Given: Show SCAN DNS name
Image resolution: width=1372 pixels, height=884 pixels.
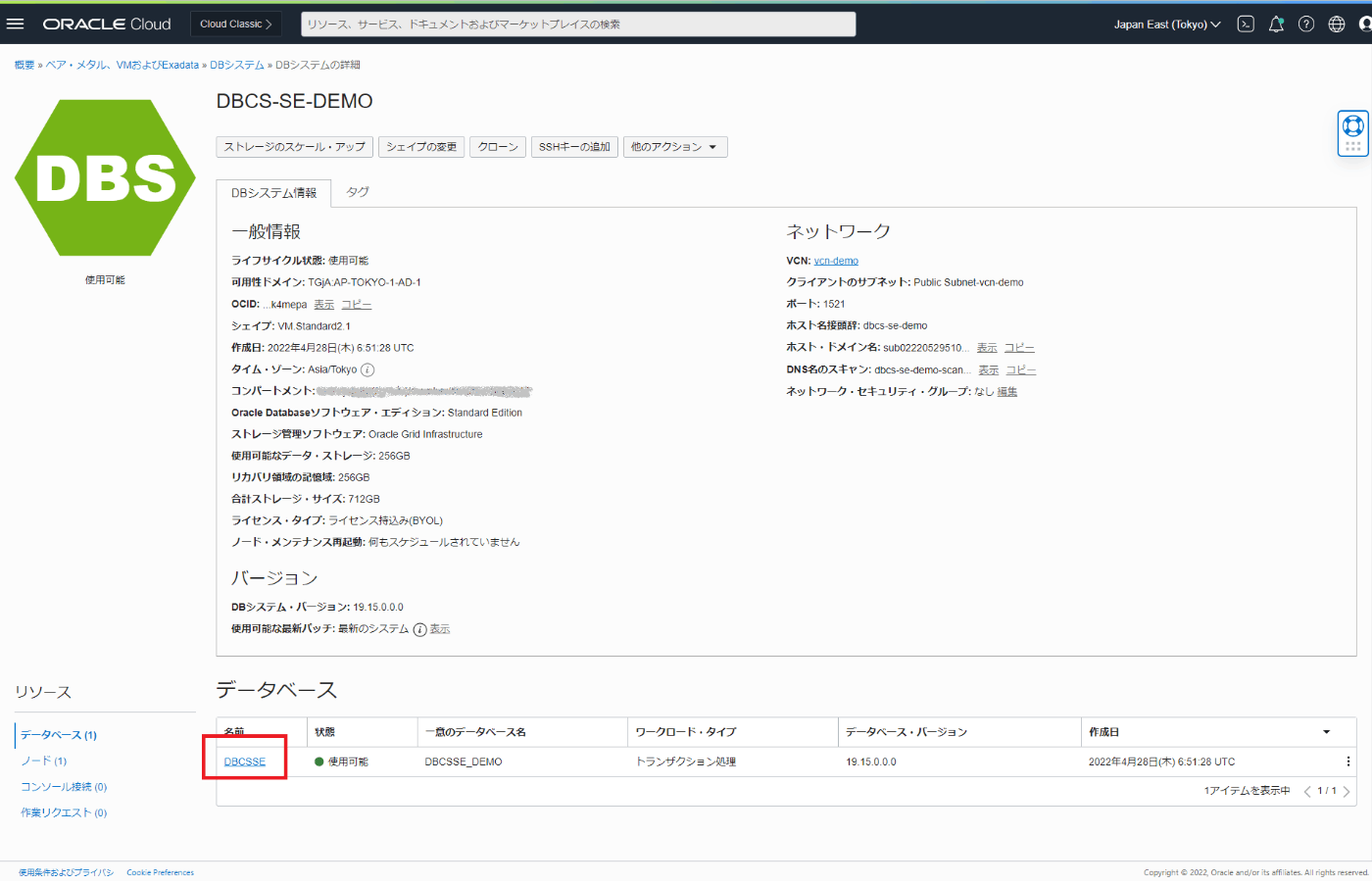Looking at the screenshot, I should (989, 370).
